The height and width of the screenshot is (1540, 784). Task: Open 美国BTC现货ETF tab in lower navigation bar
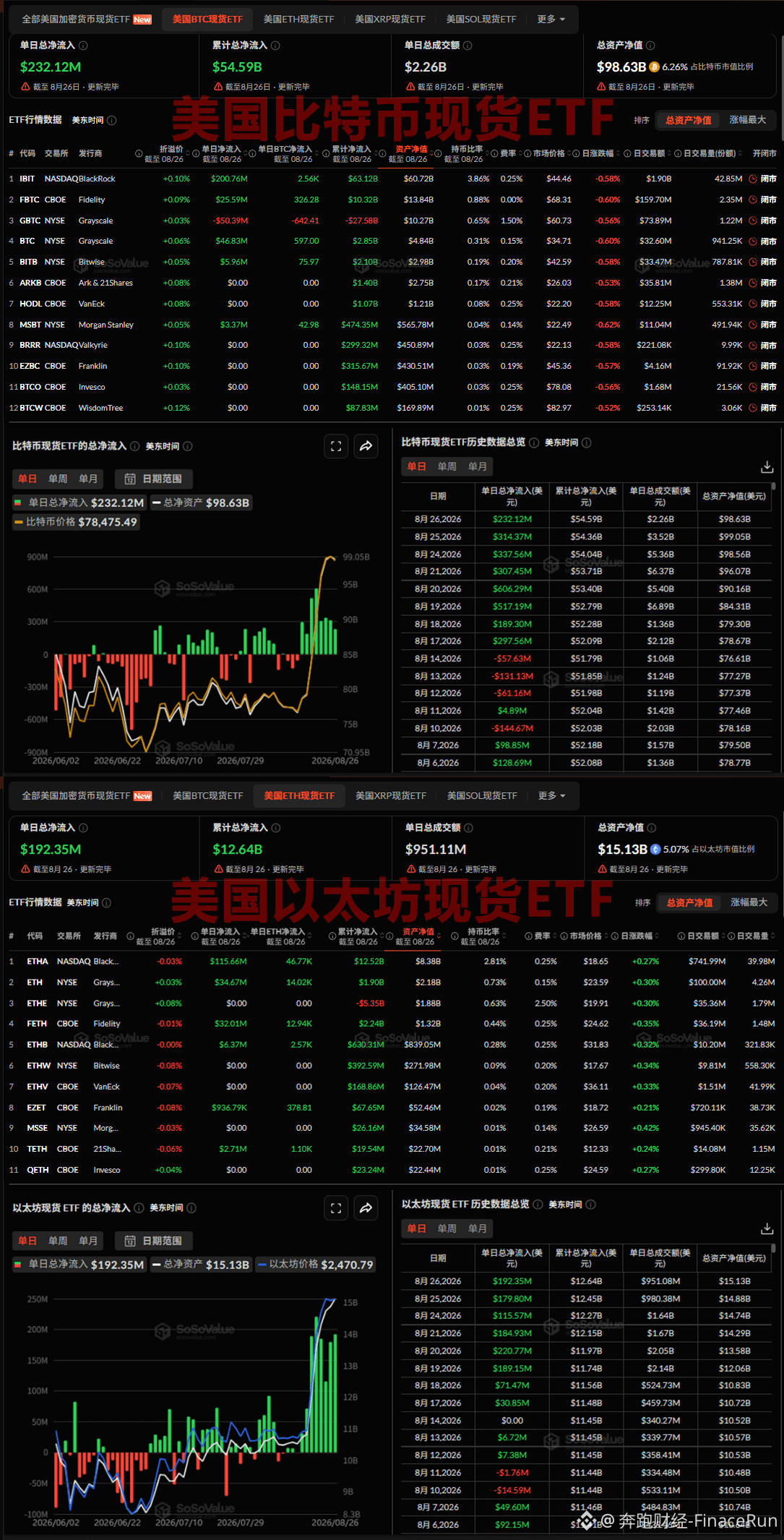(x=208, y=796)
